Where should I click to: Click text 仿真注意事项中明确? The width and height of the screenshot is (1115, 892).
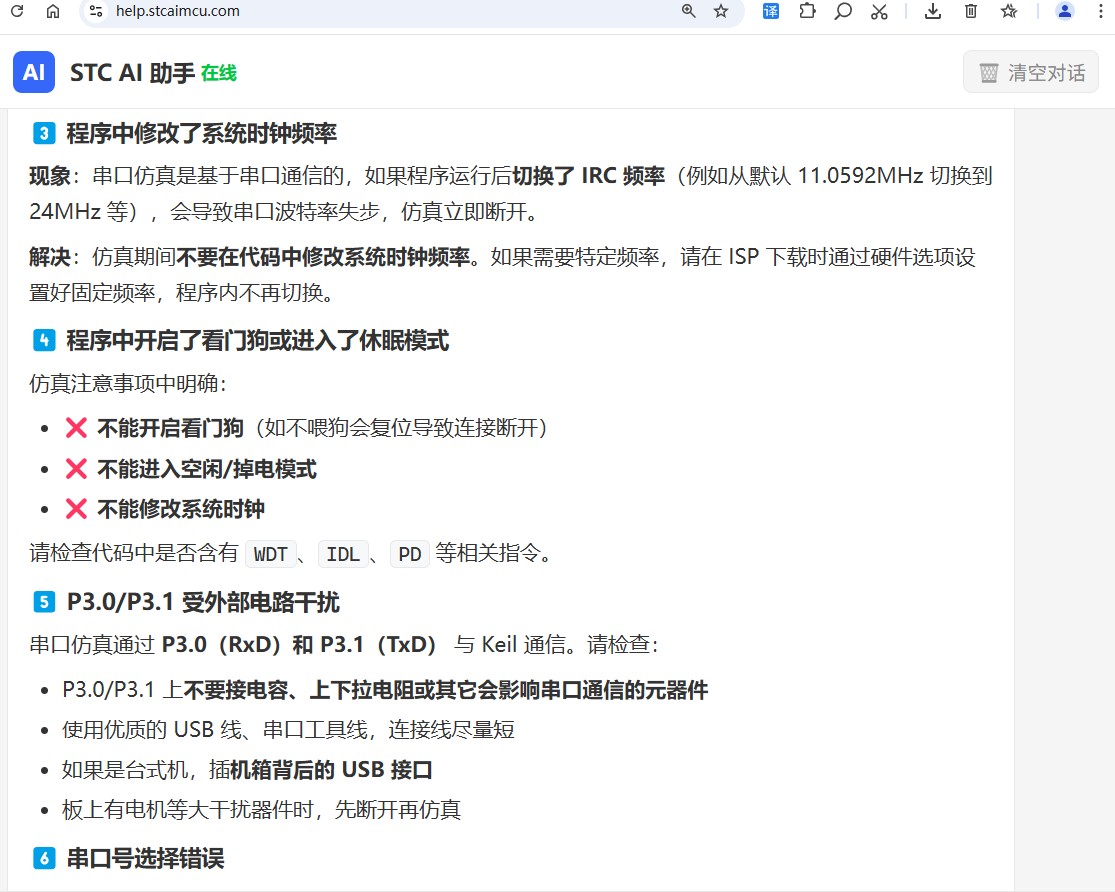128,383
